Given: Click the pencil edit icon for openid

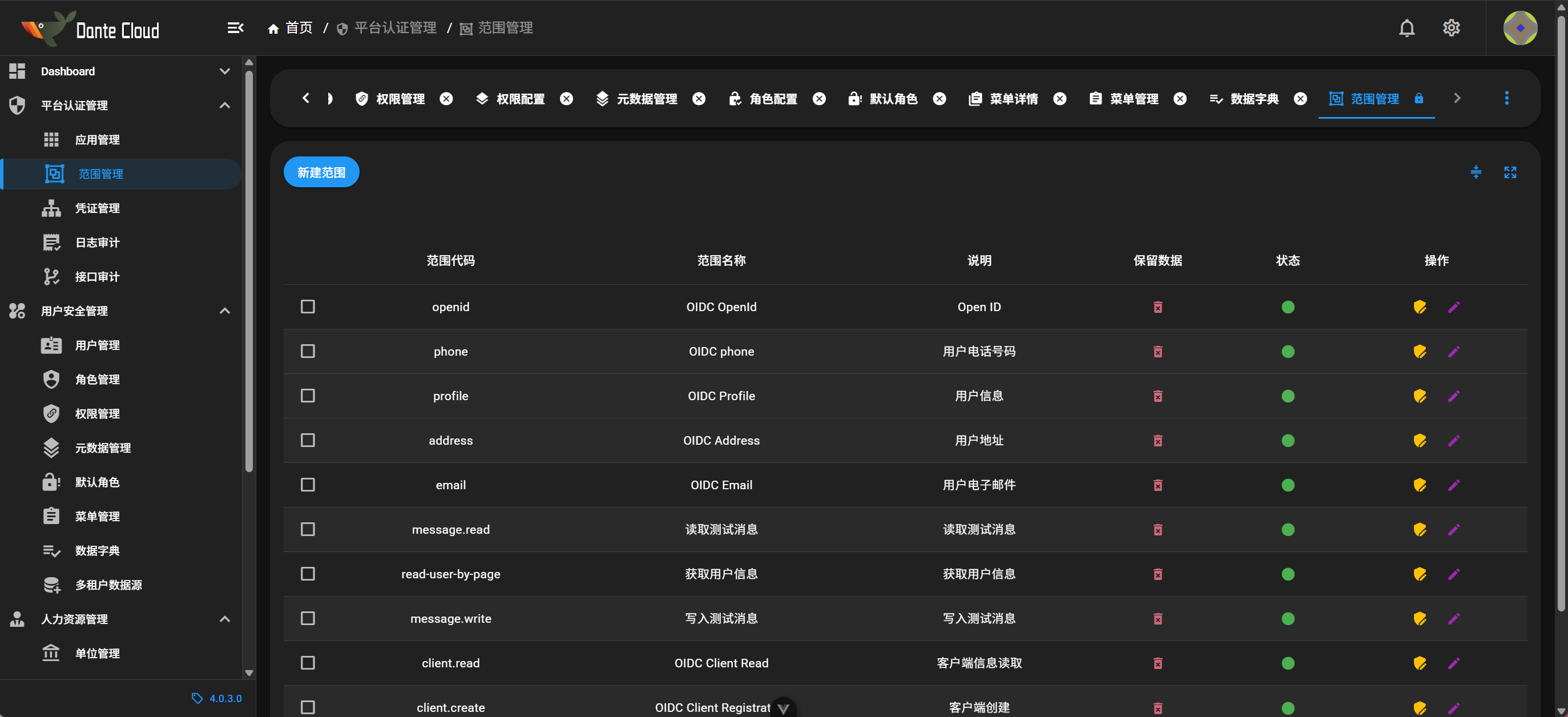Looking at the screenshot, I should pos(1454,307).
